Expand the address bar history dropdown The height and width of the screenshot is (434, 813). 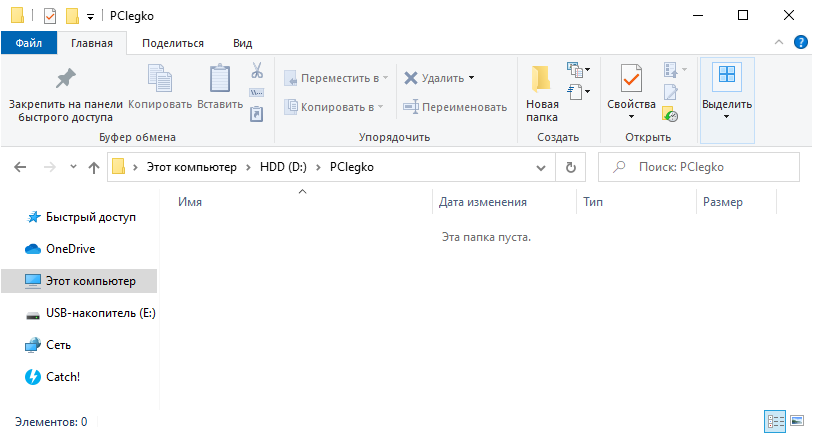pos(541,167)
